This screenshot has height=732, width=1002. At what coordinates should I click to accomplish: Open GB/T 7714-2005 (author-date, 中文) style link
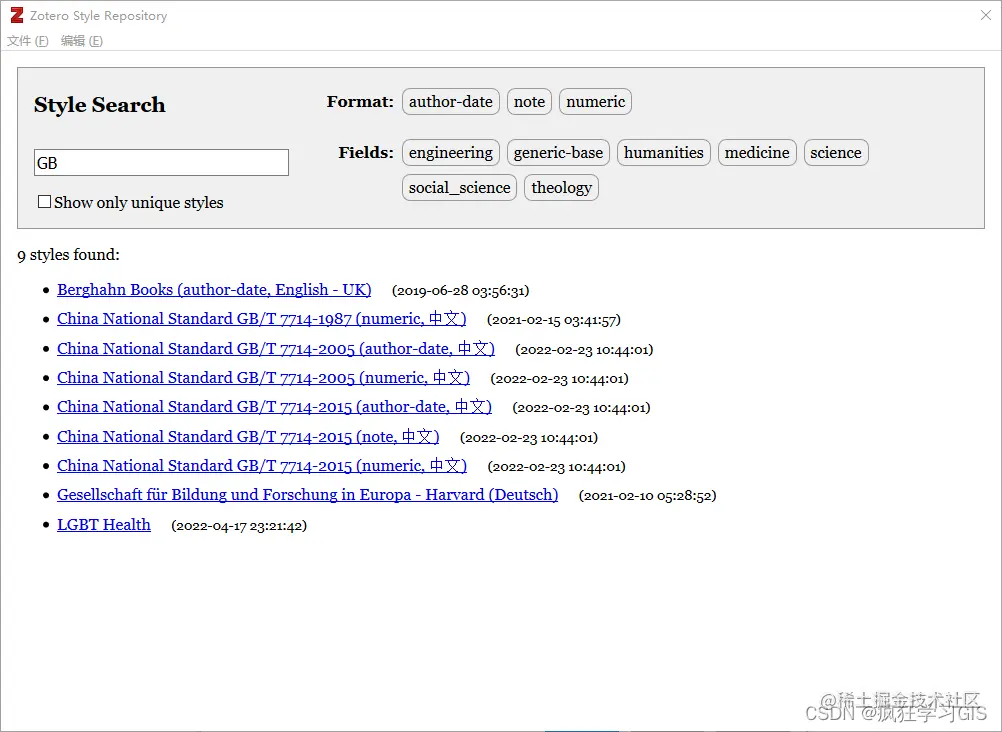tap(276, 348)
